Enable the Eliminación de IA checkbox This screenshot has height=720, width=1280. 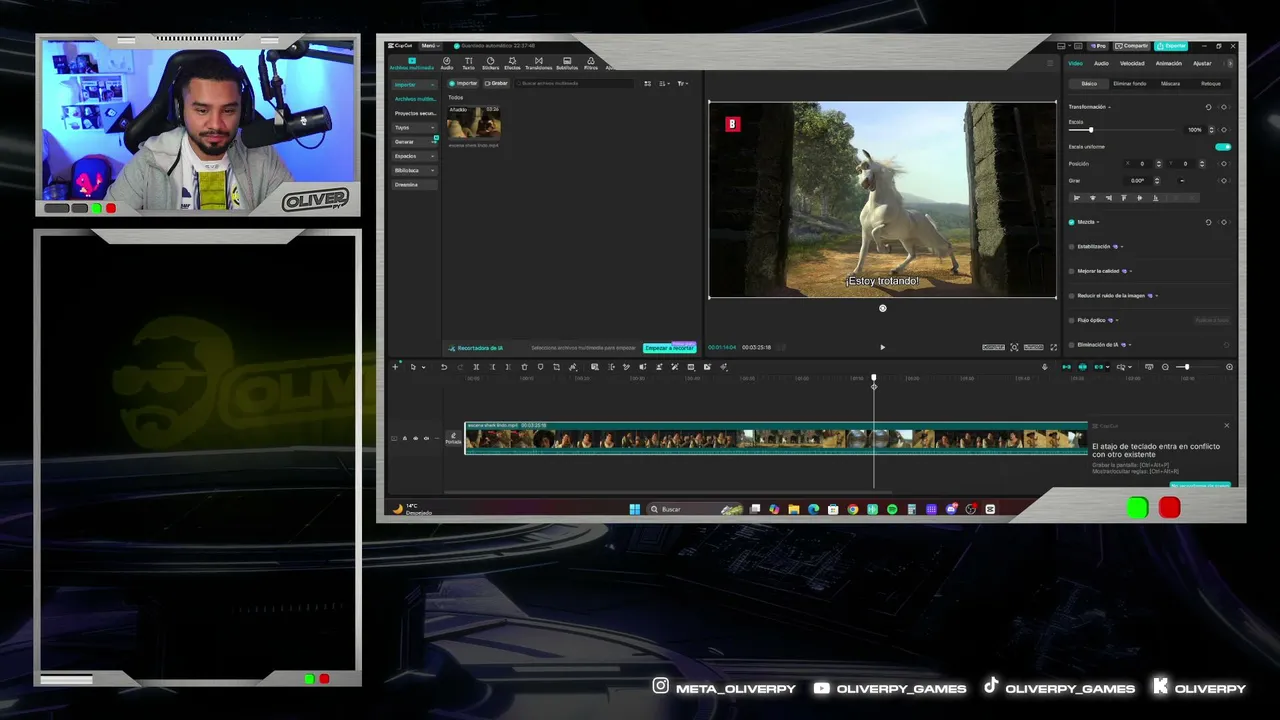1072,345
